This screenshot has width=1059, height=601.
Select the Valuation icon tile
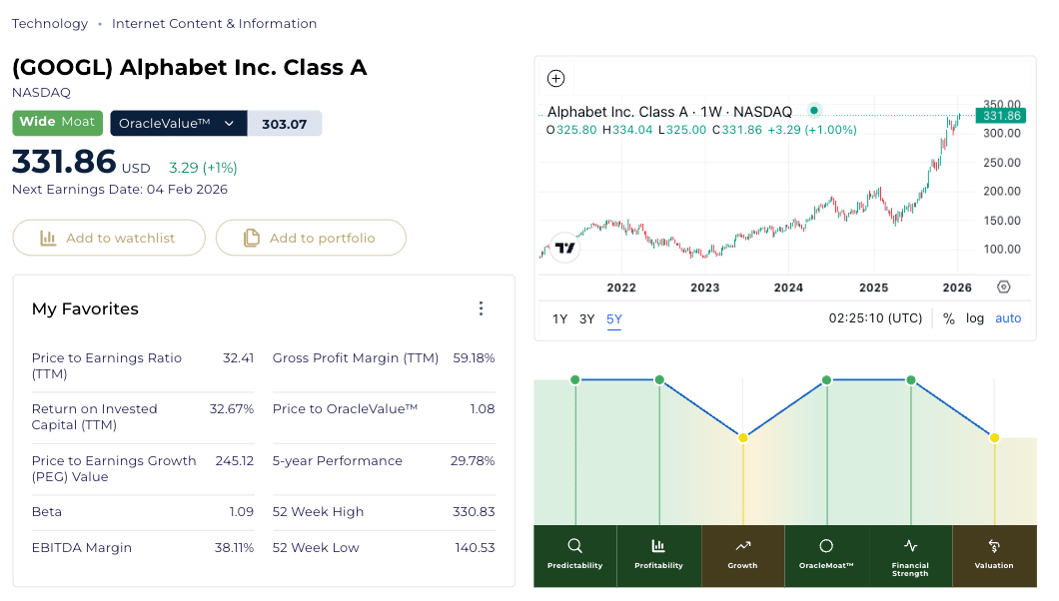coord(994,554)
